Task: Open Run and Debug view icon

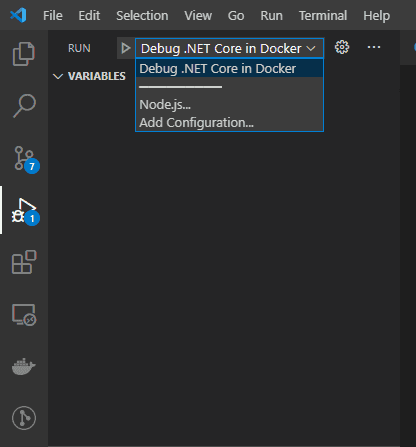Action: click(x=25, y=211)
